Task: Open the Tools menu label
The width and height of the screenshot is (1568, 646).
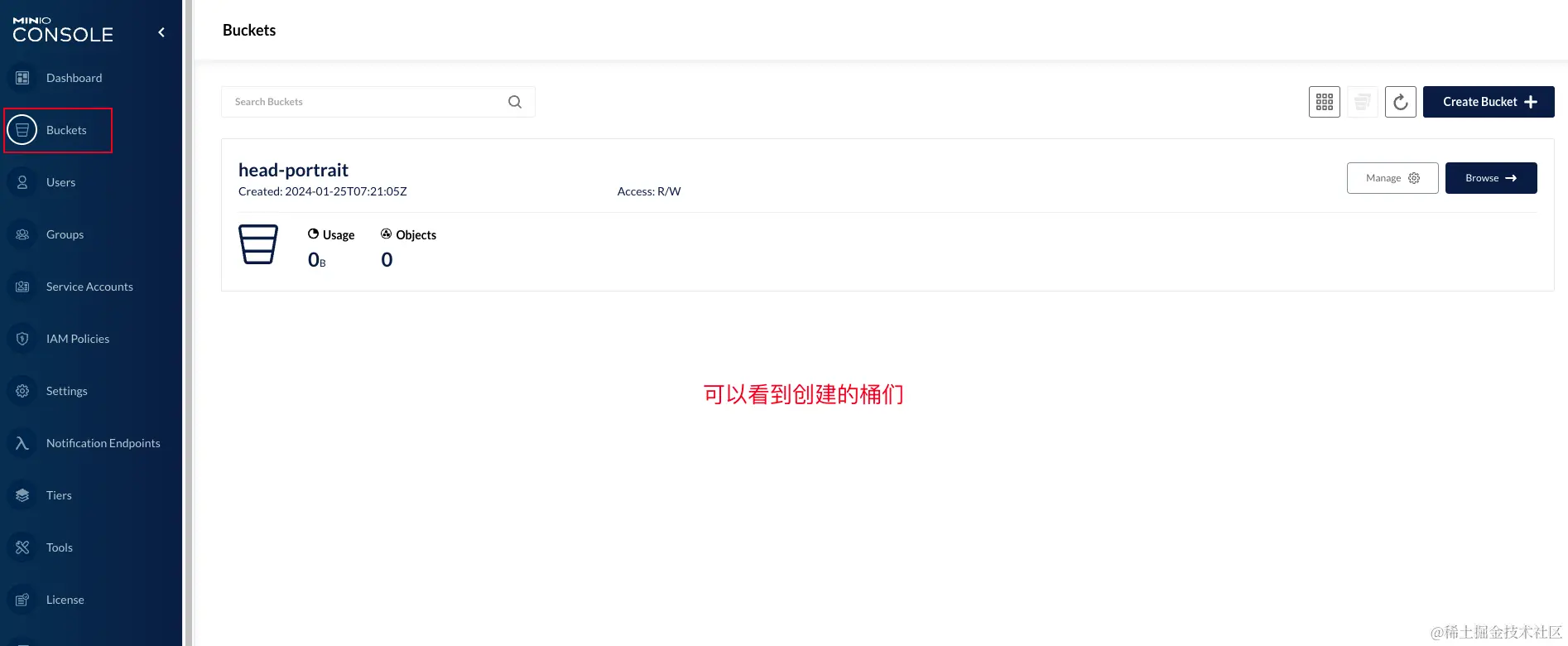Action: (60, 547)
